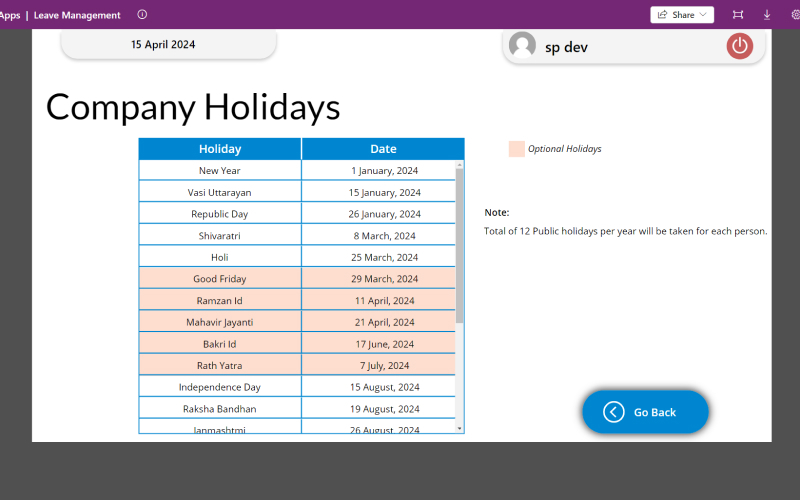
Task: Click the 15 August, 2024 date cell
Action: coord(379,387)
